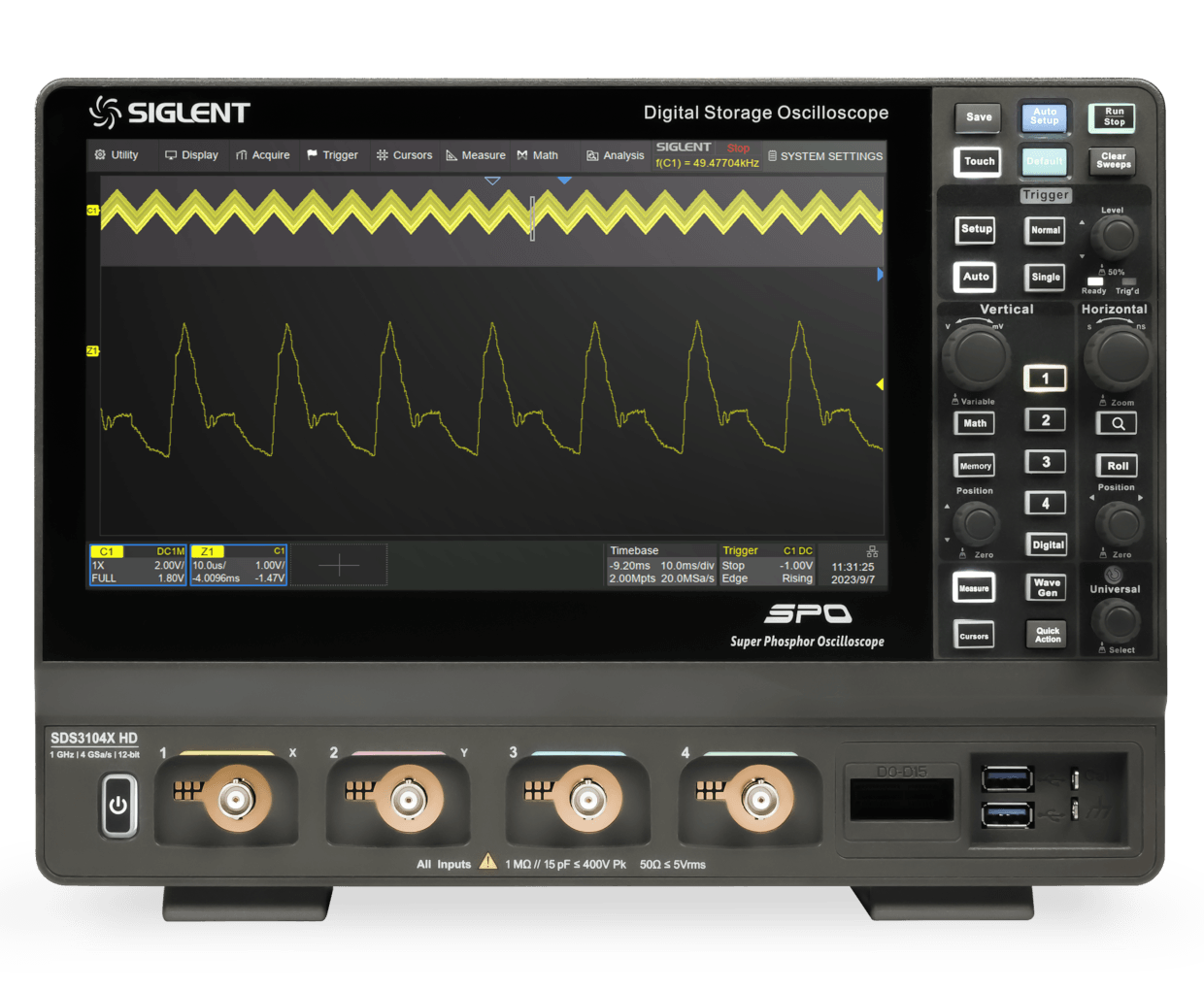Tap the network status icon above clock
Image resolution: width=1204 pixels, height=990 pixels.
(871, 551)
